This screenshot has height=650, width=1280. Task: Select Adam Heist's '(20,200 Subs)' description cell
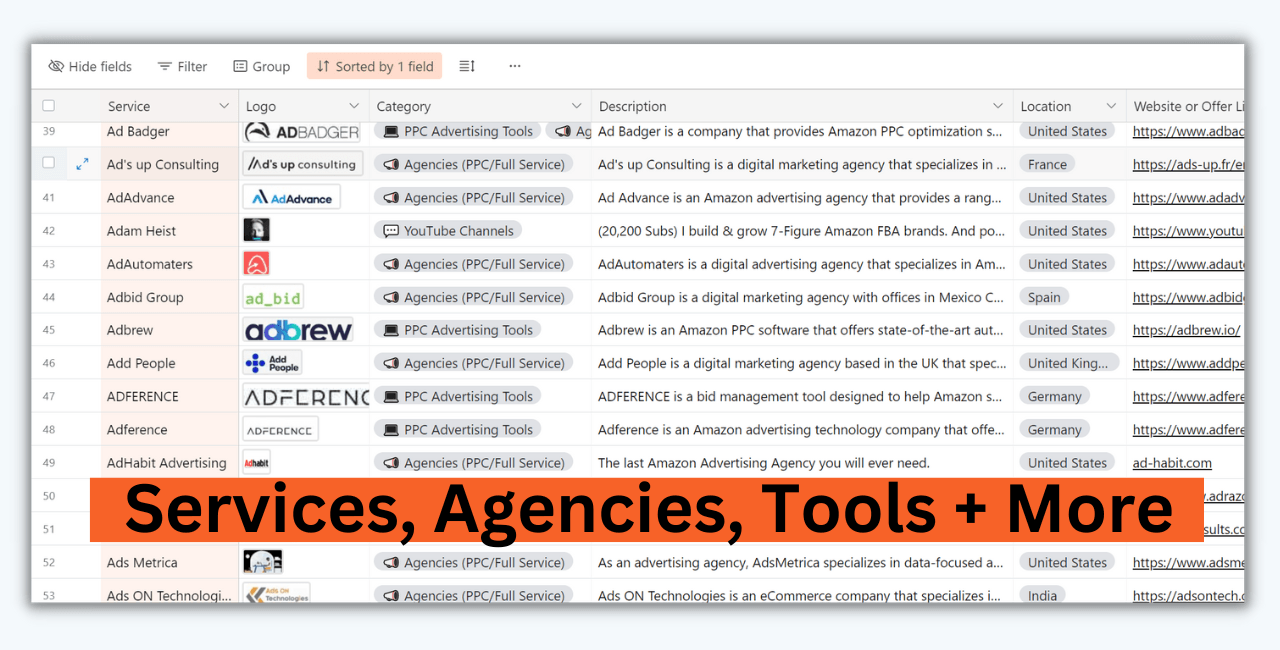(801, 231)
